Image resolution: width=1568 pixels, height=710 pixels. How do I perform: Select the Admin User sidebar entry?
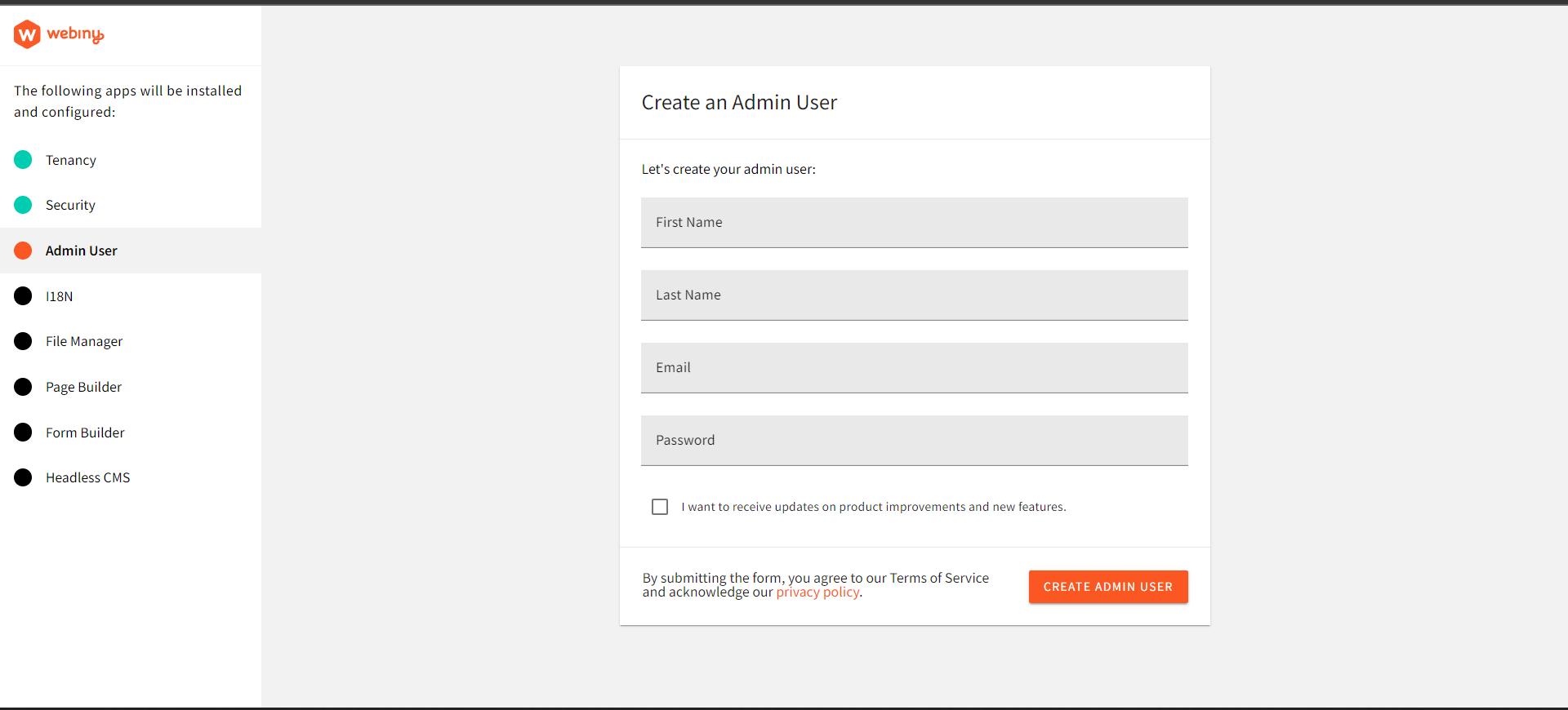click(82, 251)
